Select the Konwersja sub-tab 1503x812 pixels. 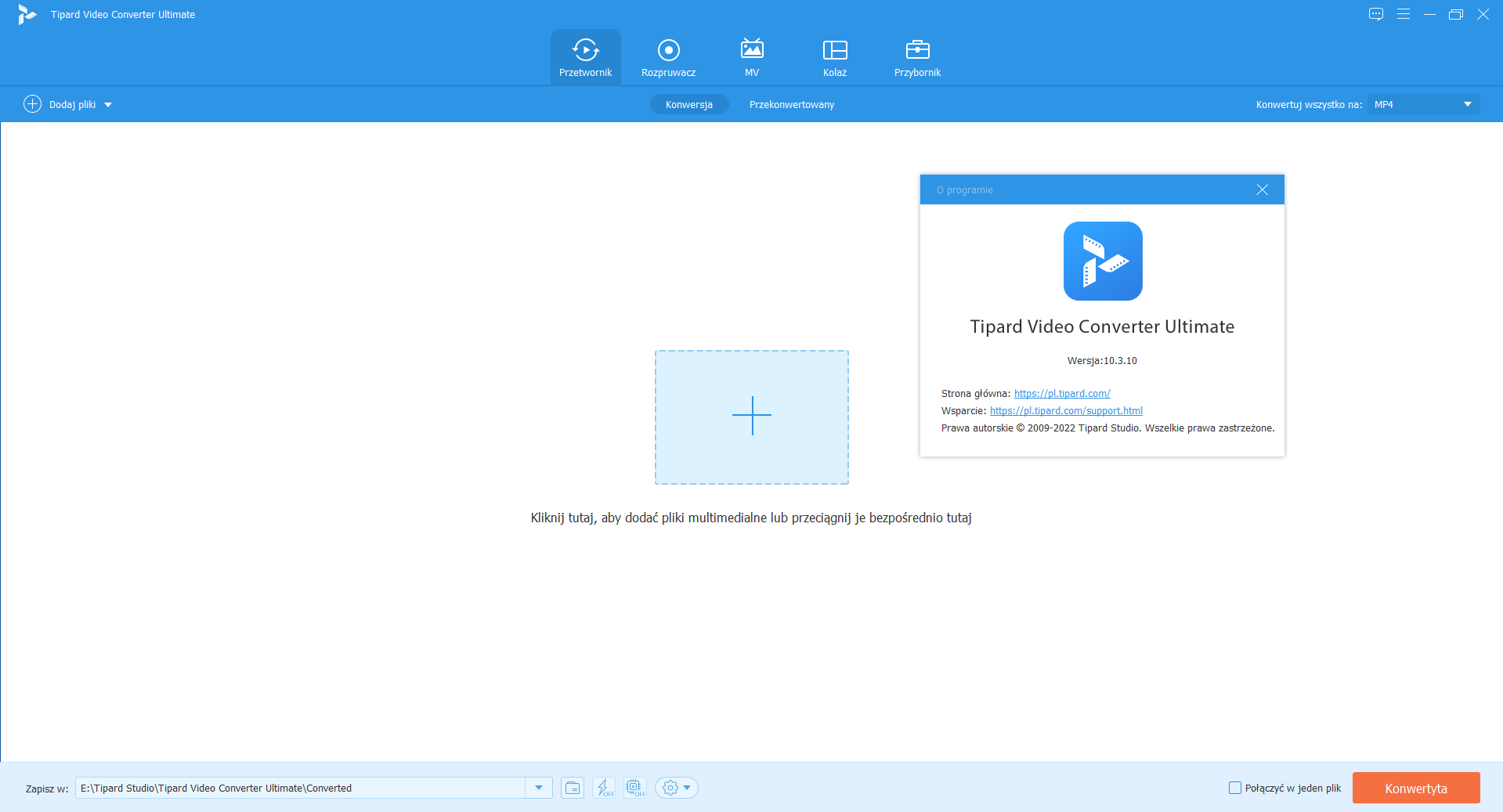[x=689, y=104]
